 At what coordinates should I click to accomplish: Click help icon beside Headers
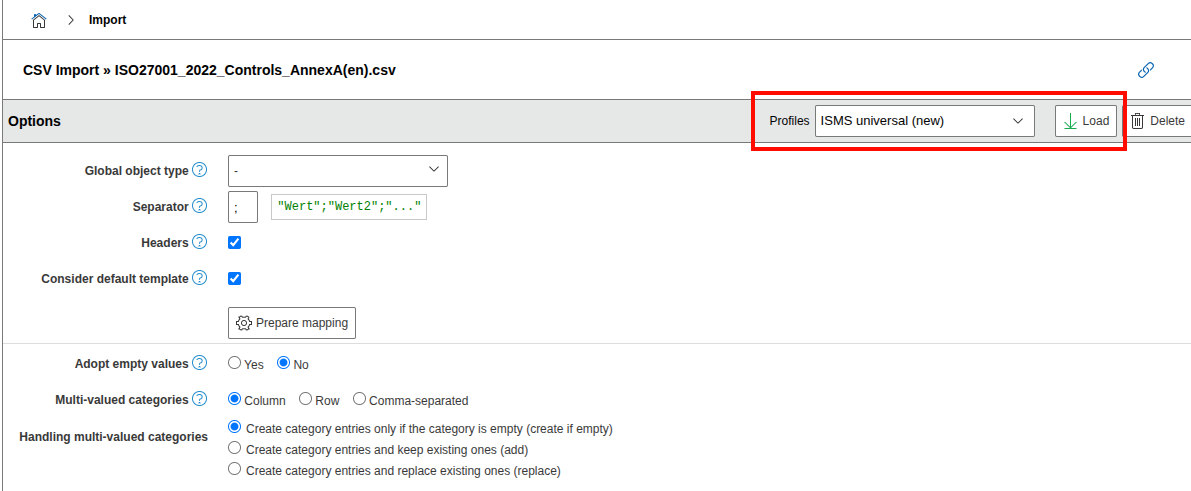[200, 242]
